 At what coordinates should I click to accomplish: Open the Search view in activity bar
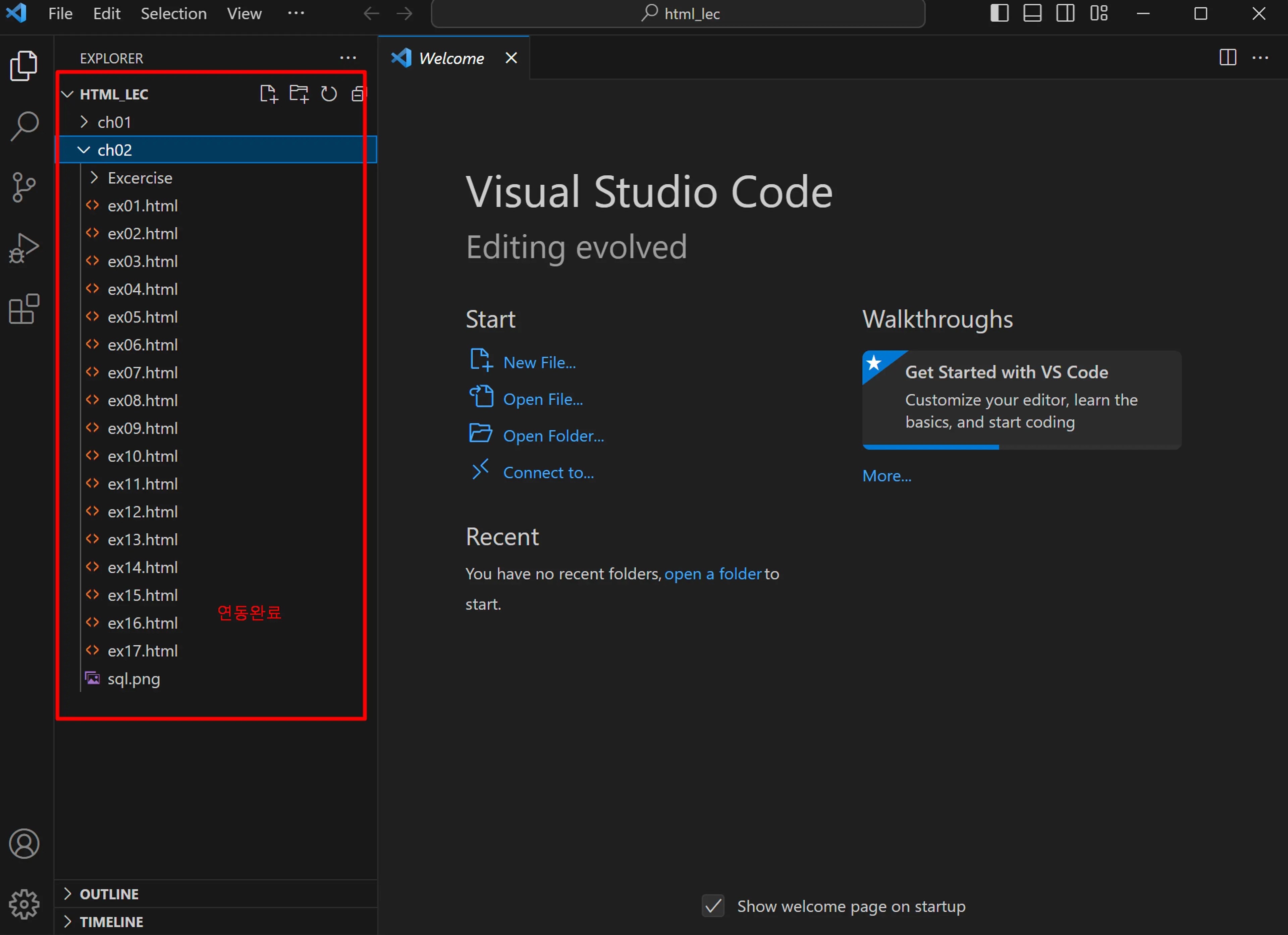24,126
